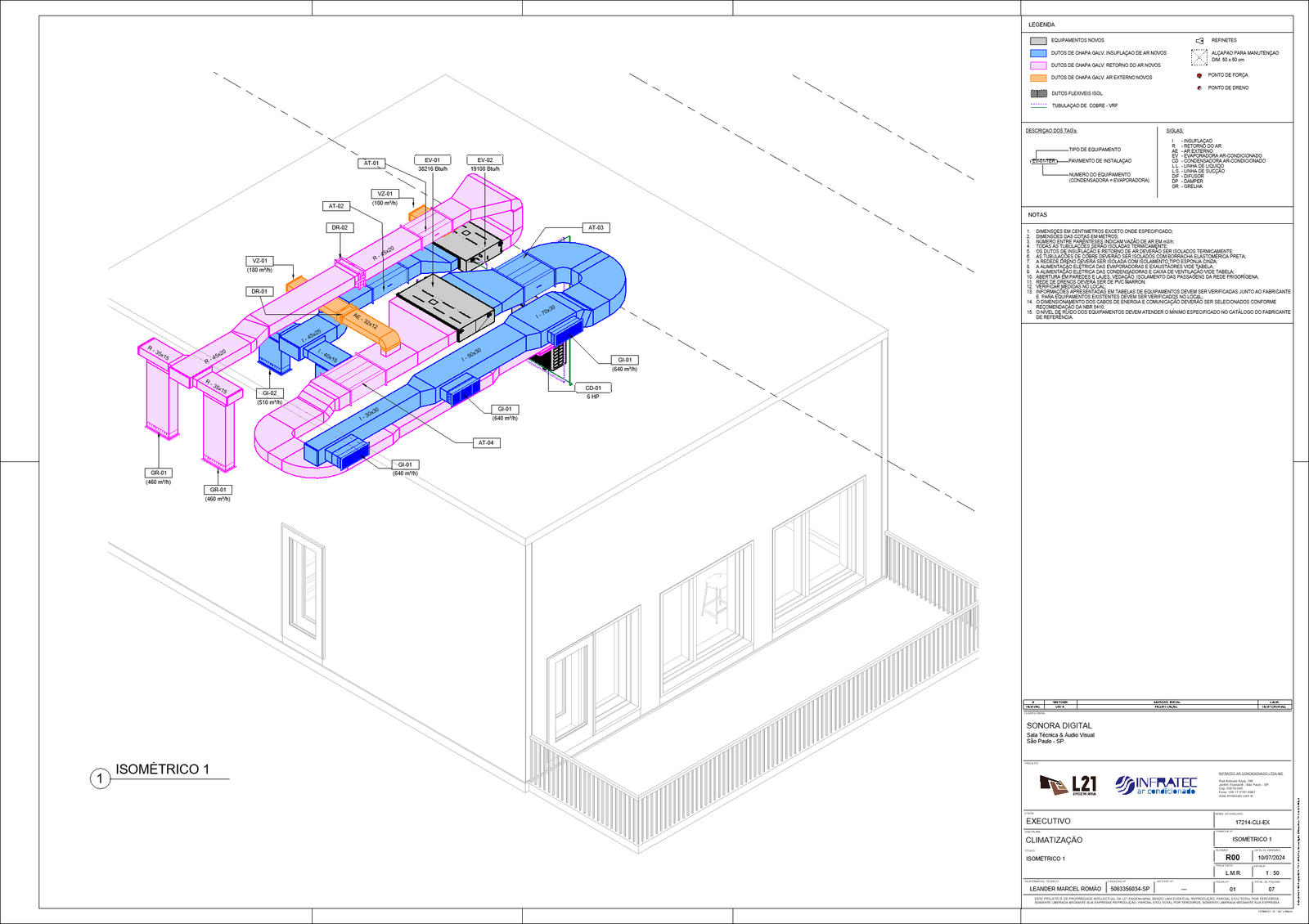The width and height of the screenshot is (1309, 924).
Task: Select the AT-01 tag
Action: pos(371,164)
